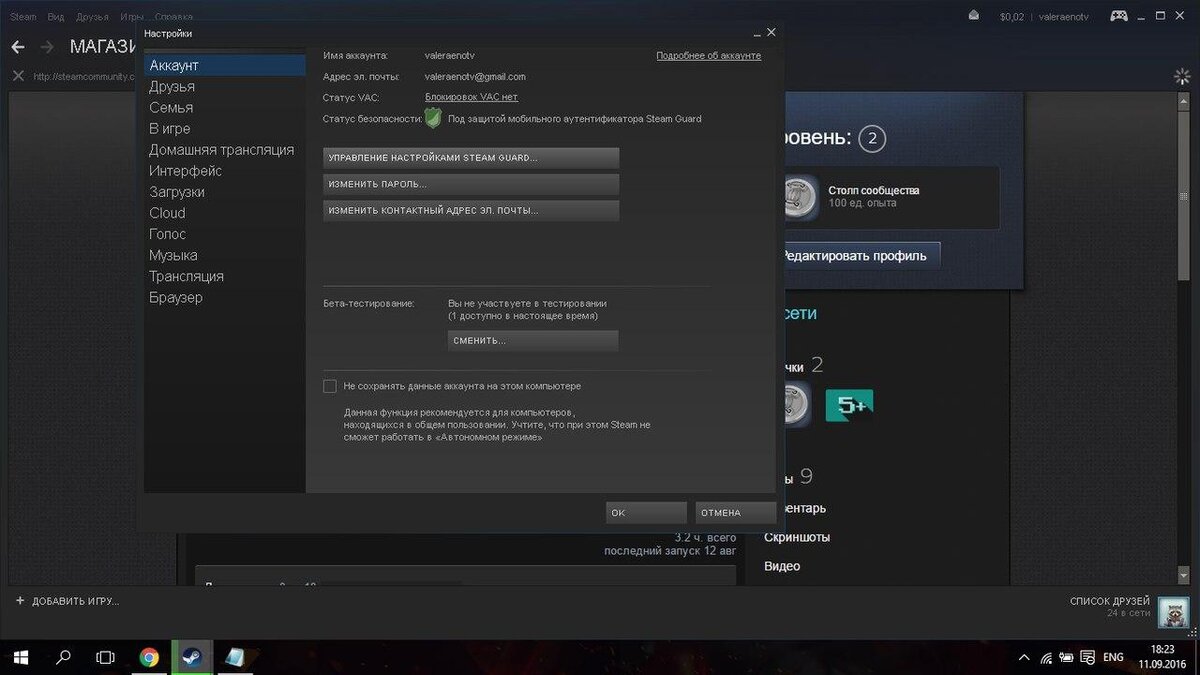Open Windows taskbar search
Viewport: 1200px width, 675px height.
point(63,657)
